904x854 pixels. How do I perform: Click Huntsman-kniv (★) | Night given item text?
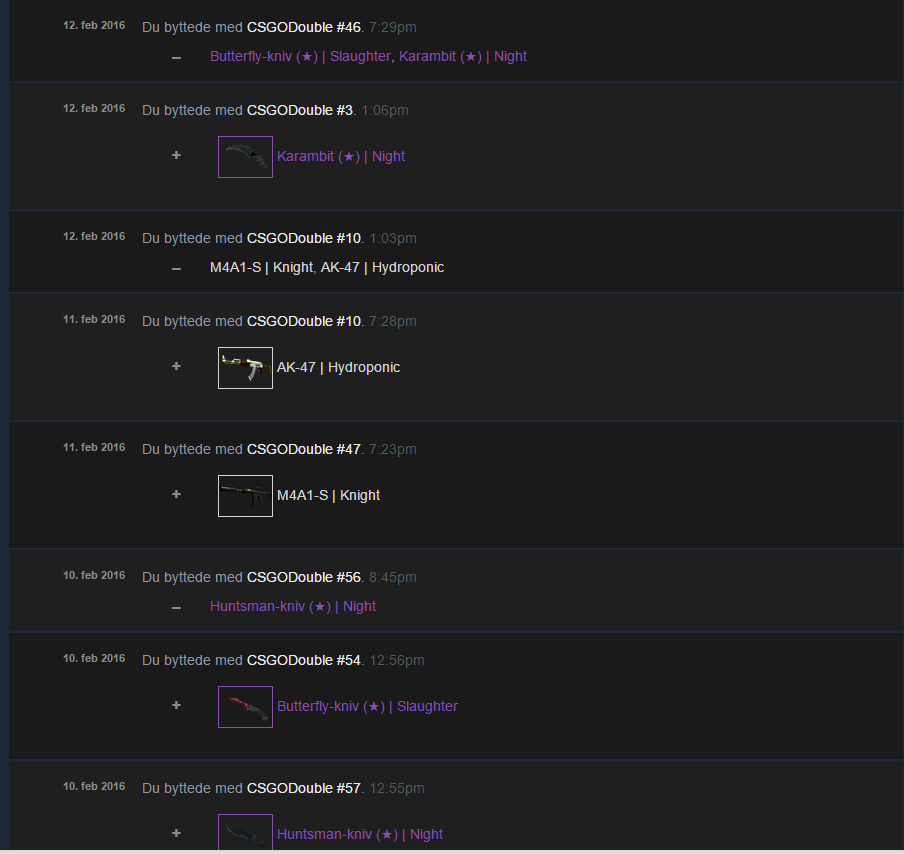[293, 607]
